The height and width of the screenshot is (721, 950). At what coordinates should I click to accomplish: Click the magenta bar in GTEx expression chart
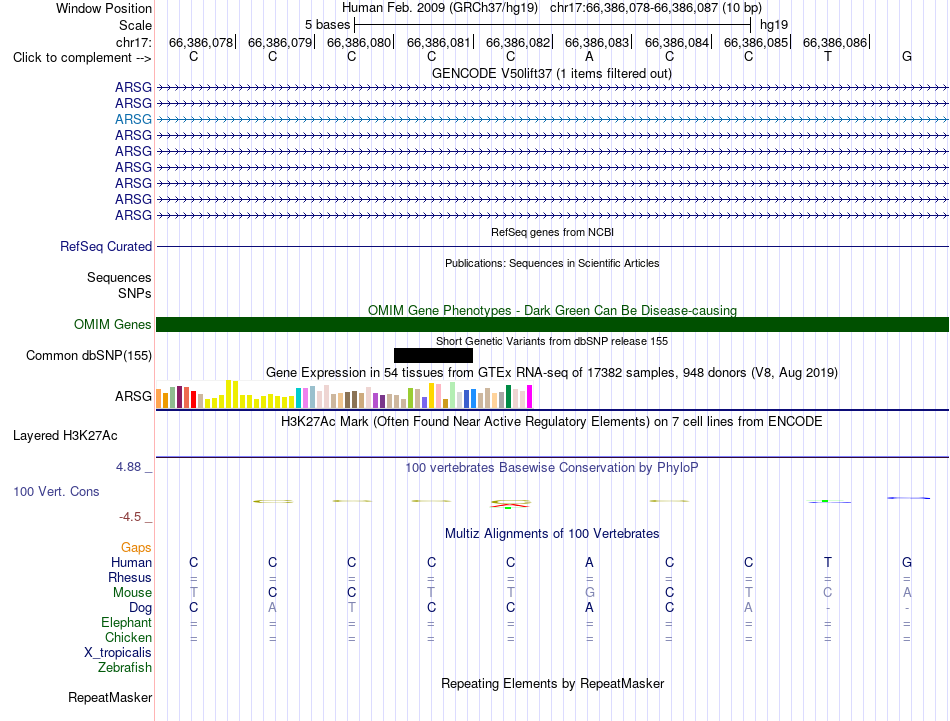point(530,396)
